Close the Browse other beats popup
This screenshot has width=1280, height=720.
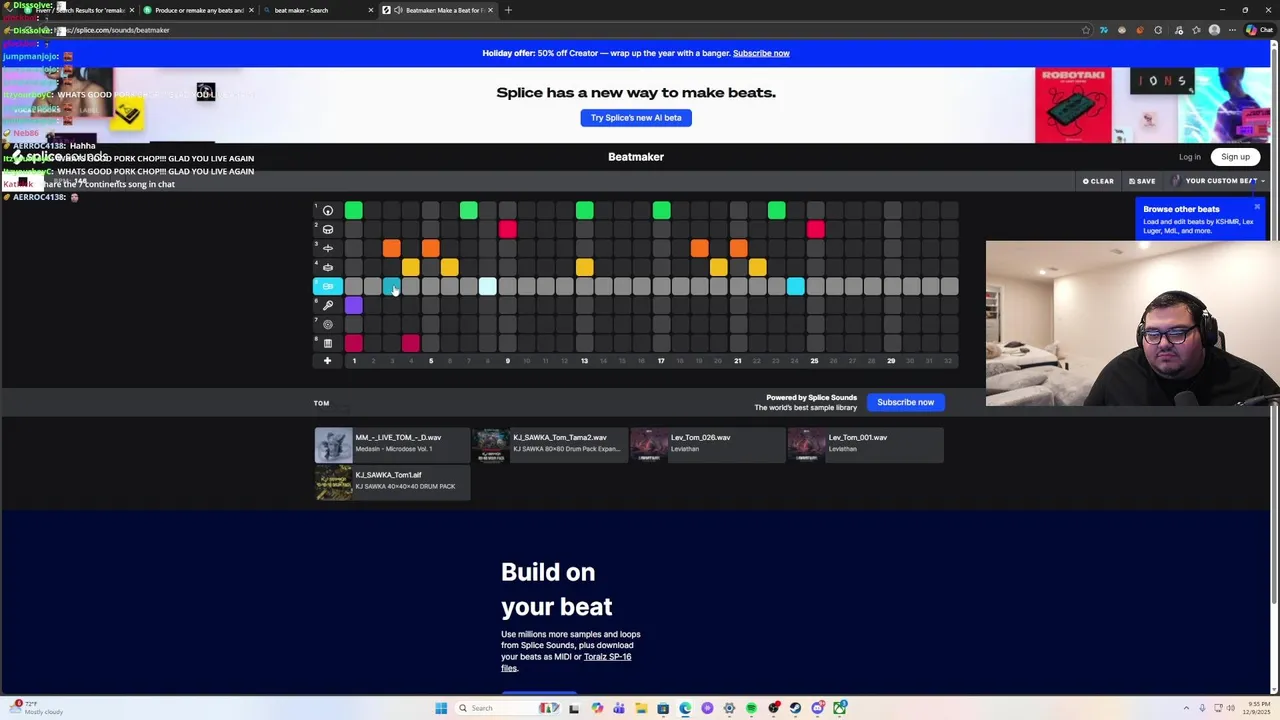coord(1257,207)
